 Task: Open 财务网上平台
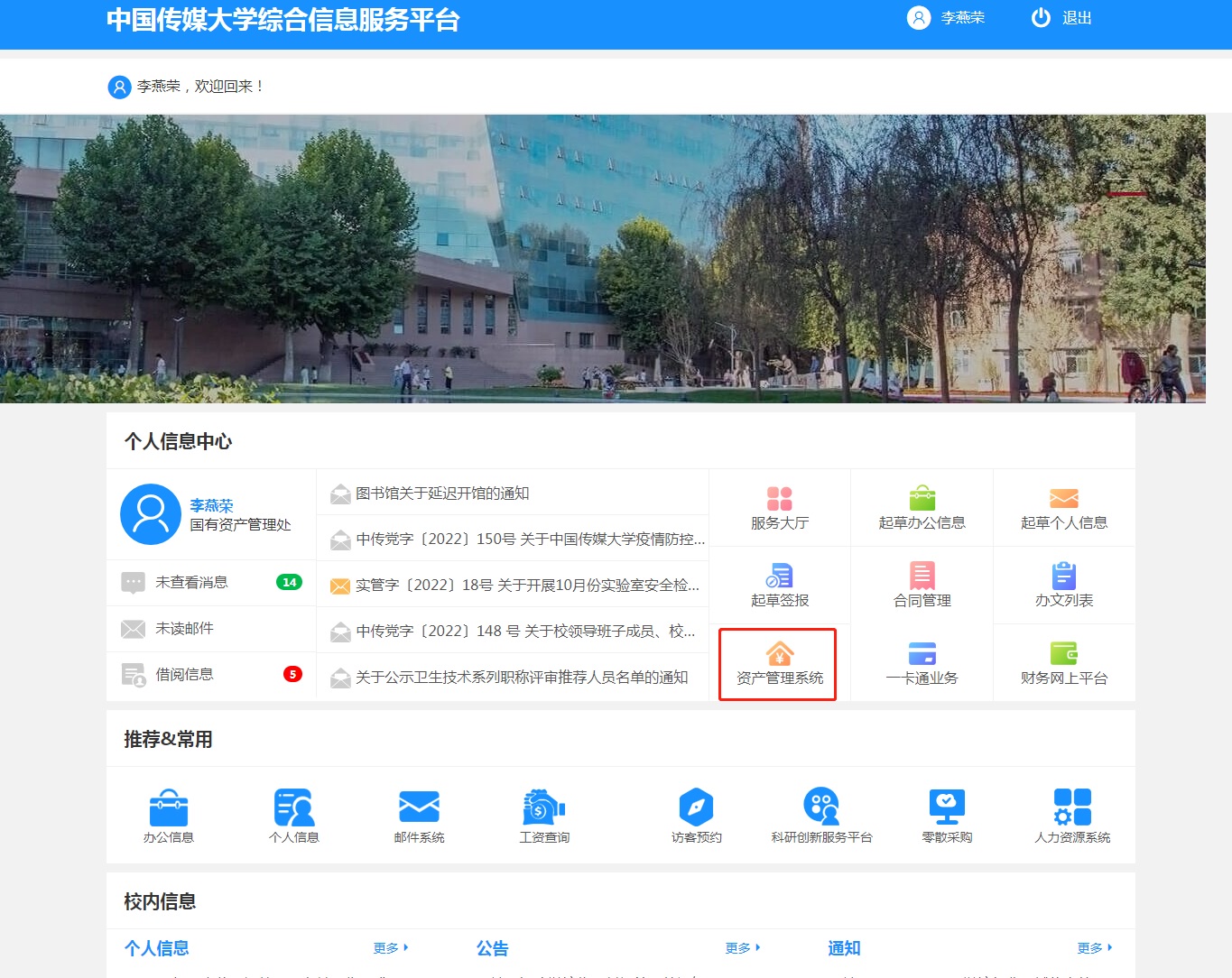click(x=1063, y=663)
